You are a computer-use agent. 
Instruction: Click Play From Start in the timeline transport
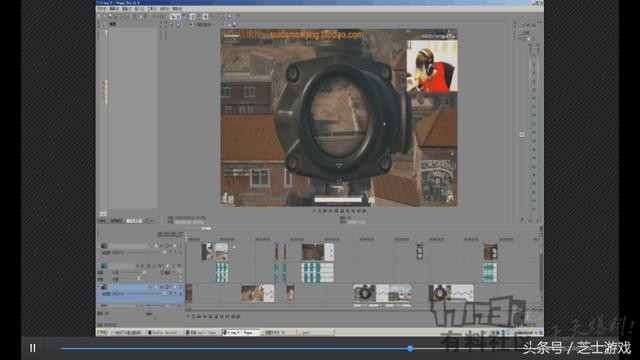pyautogui.click(x=199, y=316)
